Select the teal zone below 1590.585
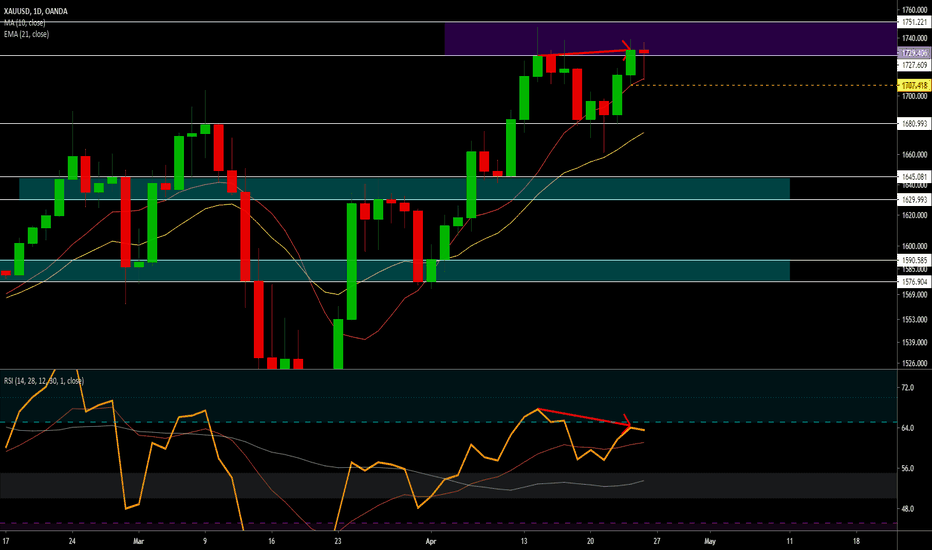The image size is (932, 550). [395, 271]
